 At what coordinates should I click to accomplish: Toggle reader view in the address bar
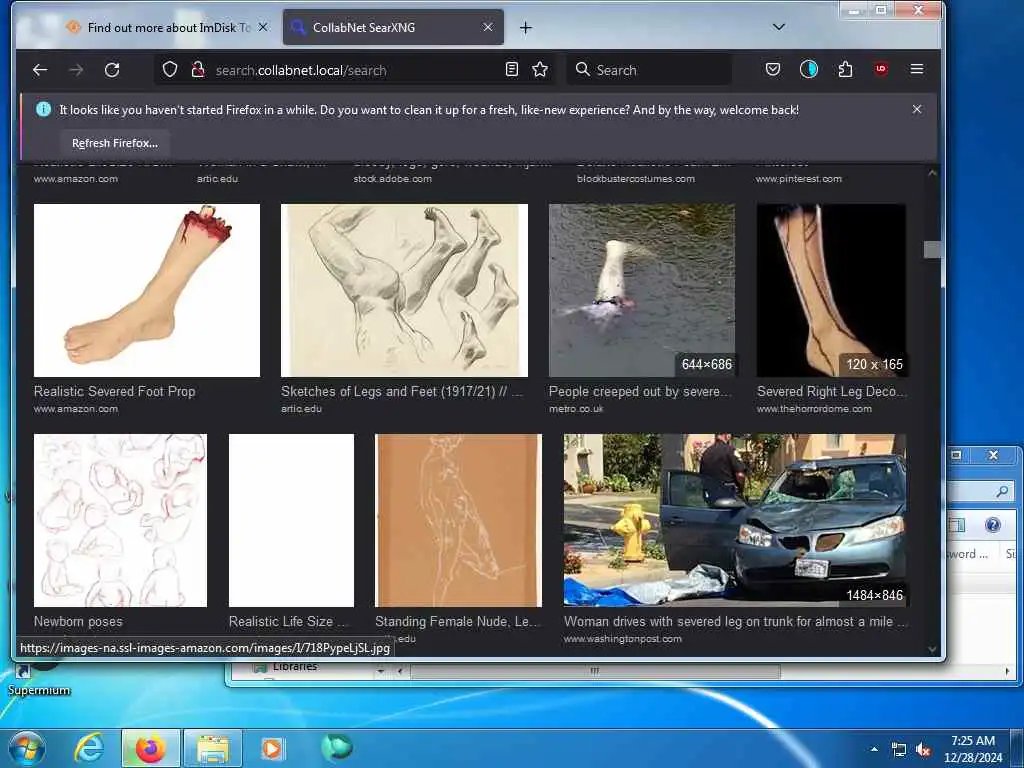coord(512,69)
